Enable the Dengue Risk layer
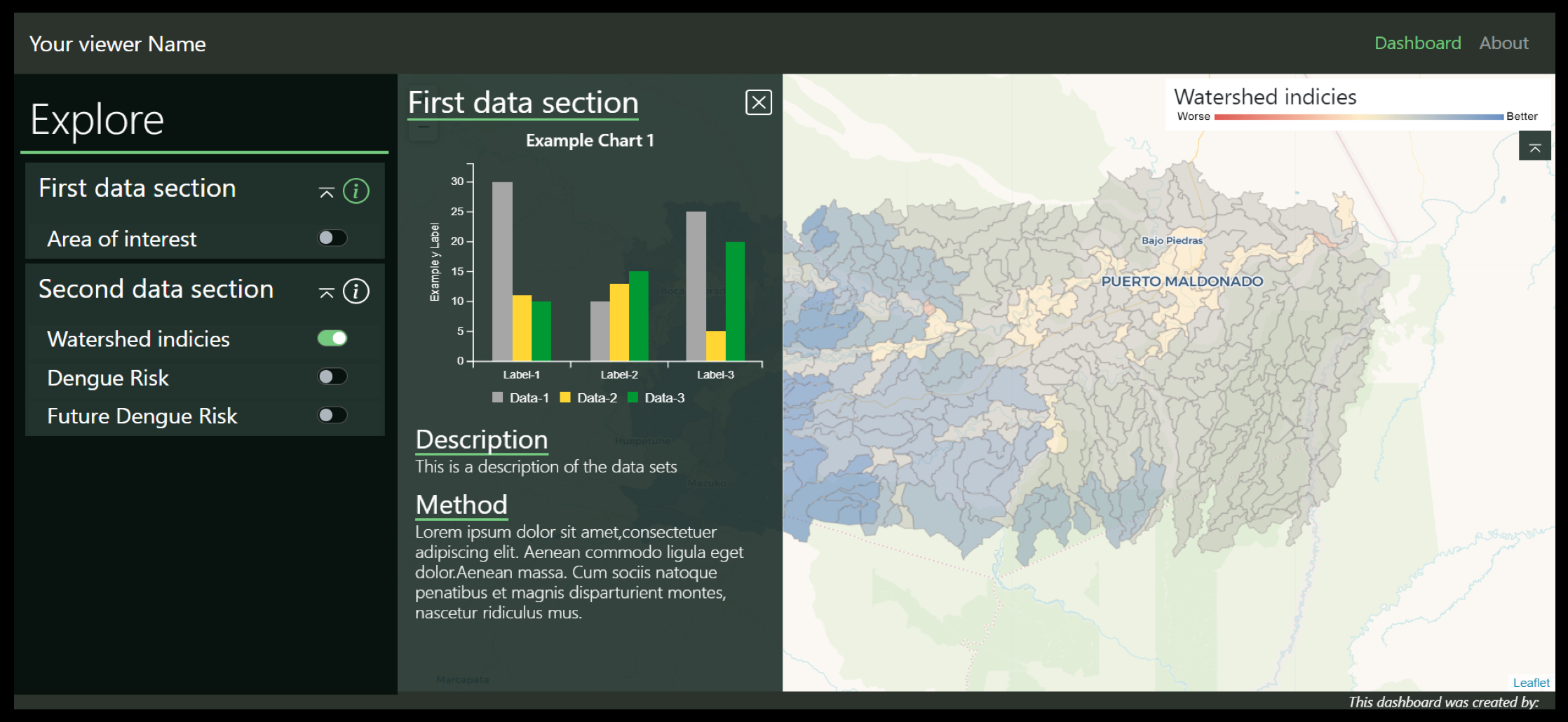The height and width of the screenshot is (722, 1568). [332, 377]
